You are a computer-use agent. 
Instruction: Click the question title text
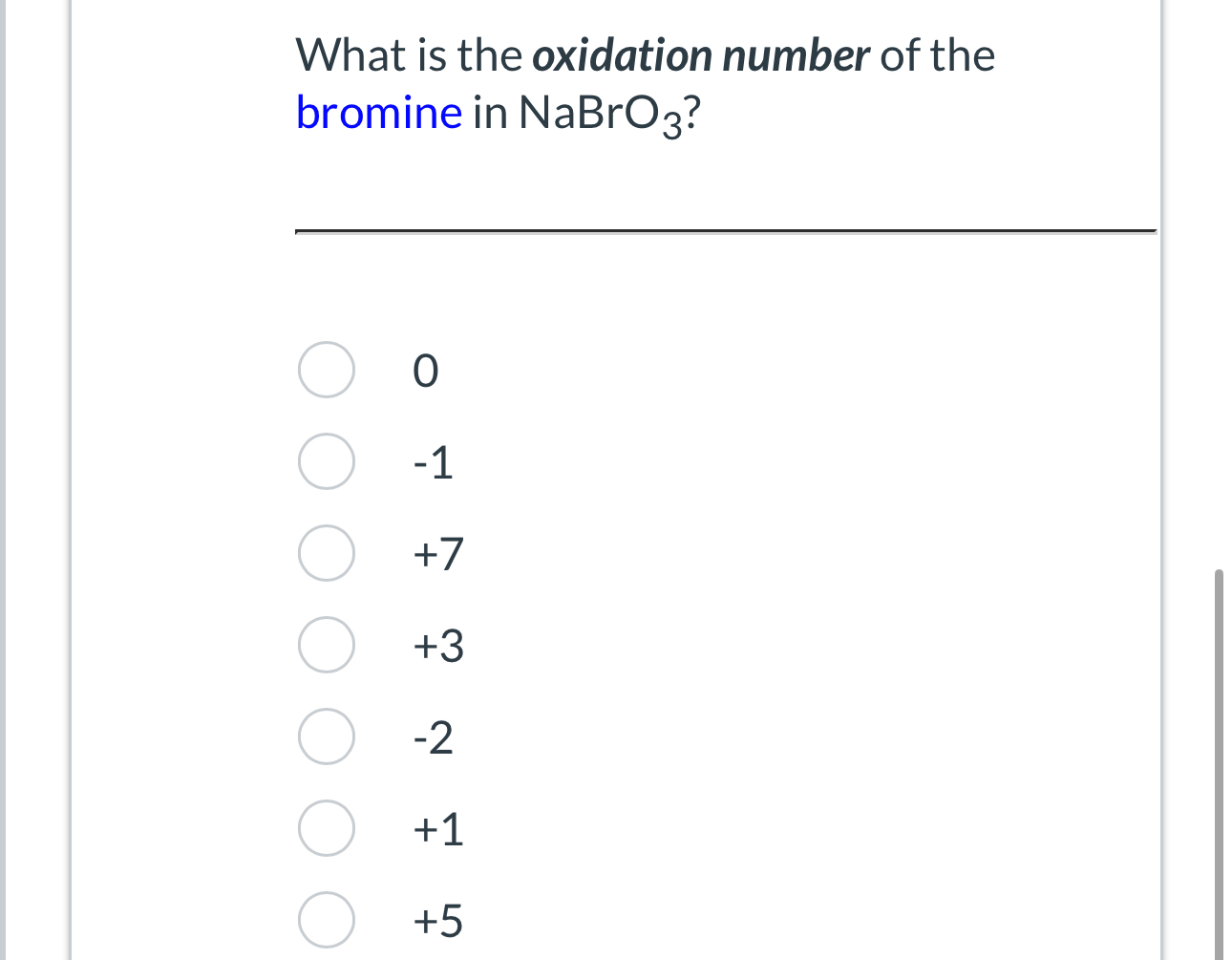tap(645, 55)
